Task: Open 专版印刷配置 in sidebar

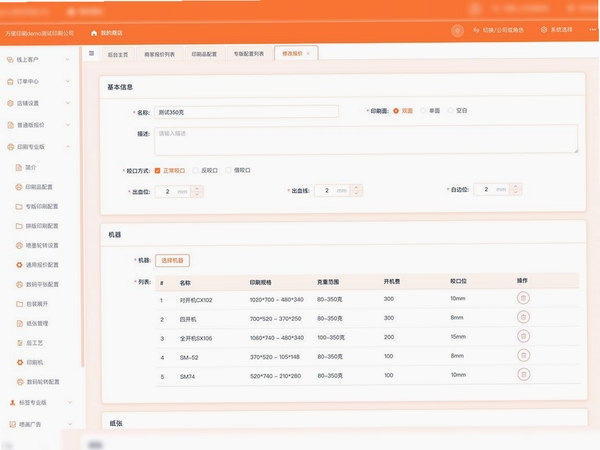Action: [42, 206]
